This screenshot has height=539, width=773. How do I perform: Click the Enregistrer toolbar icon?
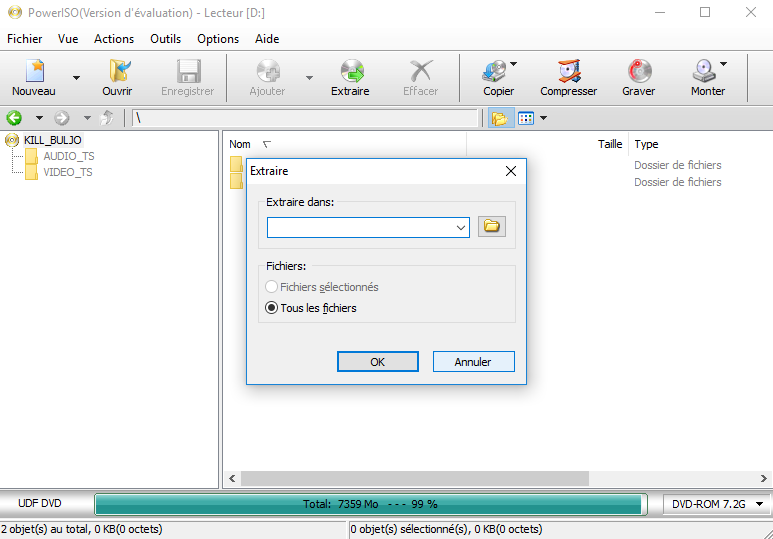pyautogui.click(x=188, y=72)
